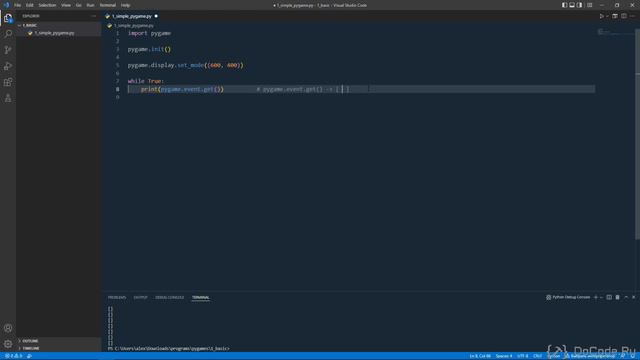The height and width of the screenshot is (360, 640).
Task: Click the editor vertical scrollbar
Action: (638, 135)
